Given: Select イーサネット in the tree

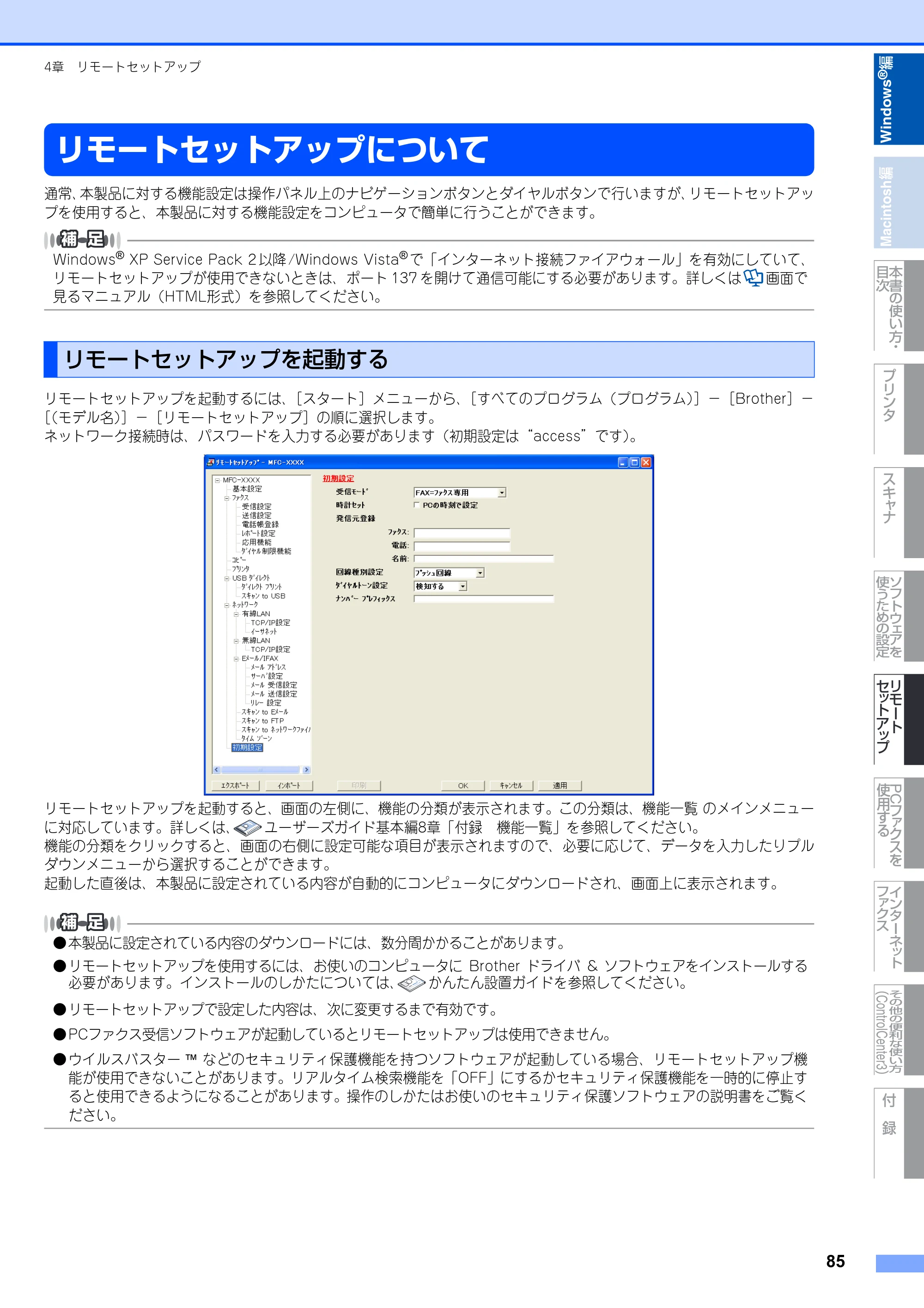Looking at the screenshot, I should click(264, 632).
